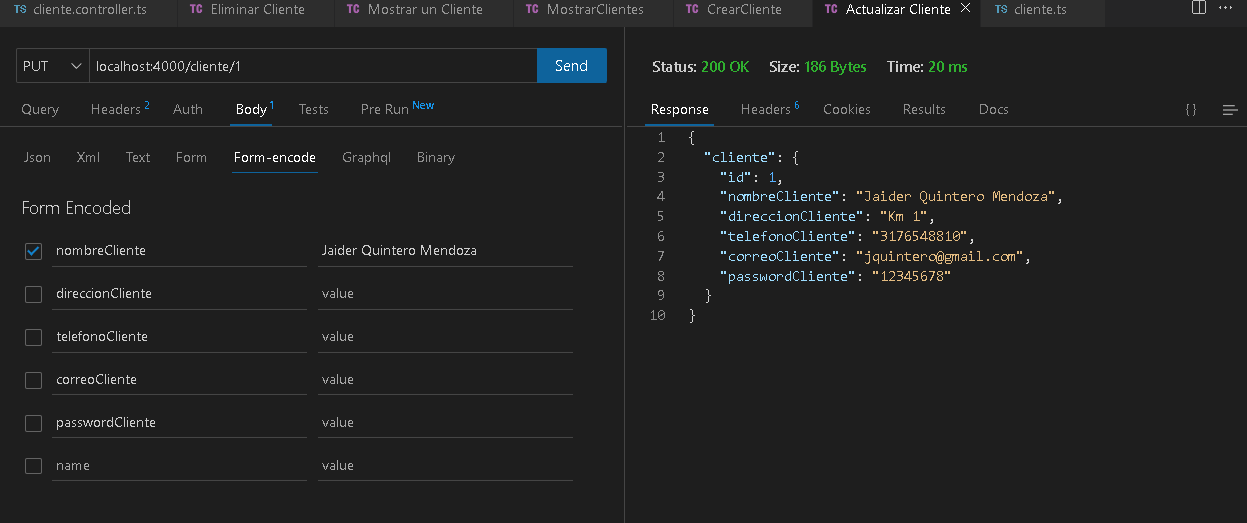Click the correoCliente value field
1247x523 pixels.
coord(445,380)
